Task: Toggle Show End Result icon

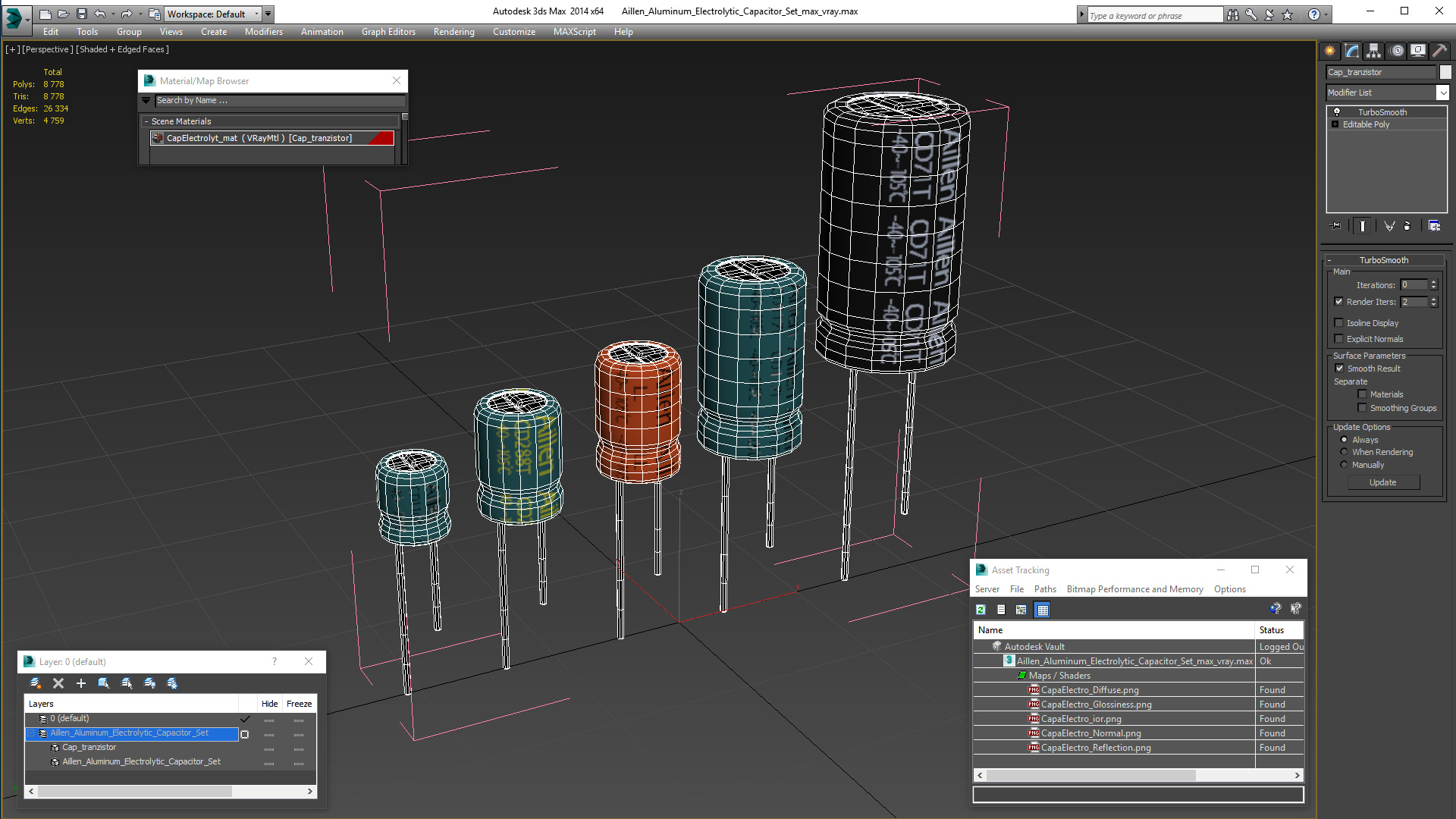Action: click(1363, 226)
